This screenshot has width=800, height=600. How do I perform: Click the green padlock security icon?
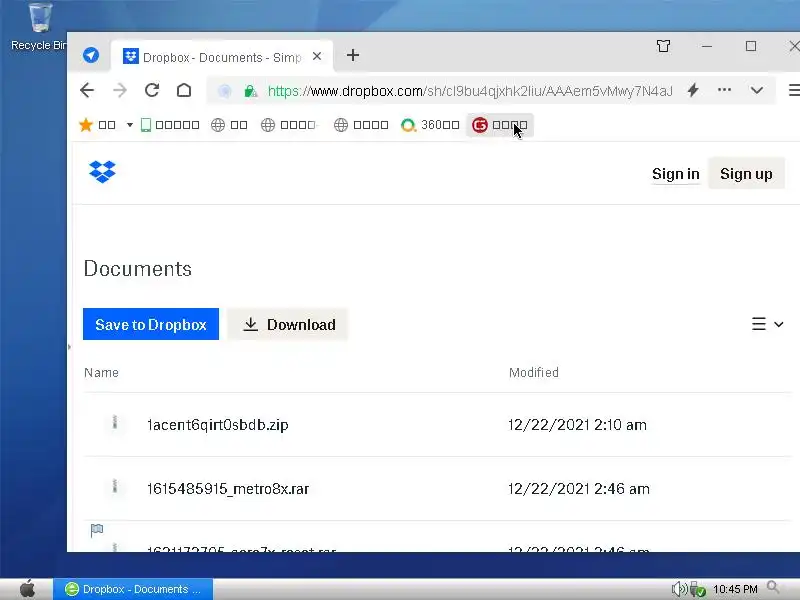[250, 91]
